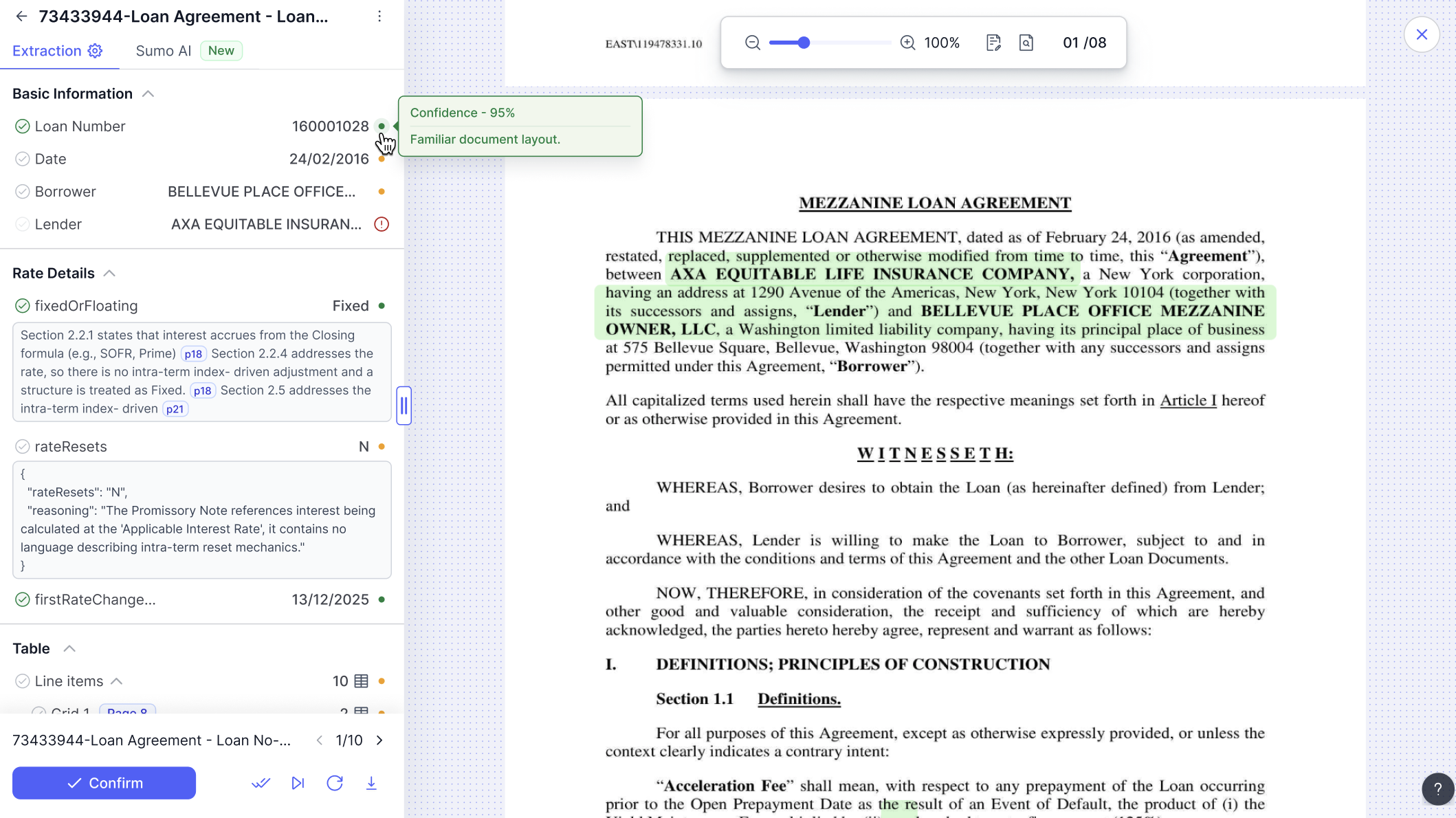Switch to the Sumo AI tab
1456x818 pixels.
(x=164, y=51)
